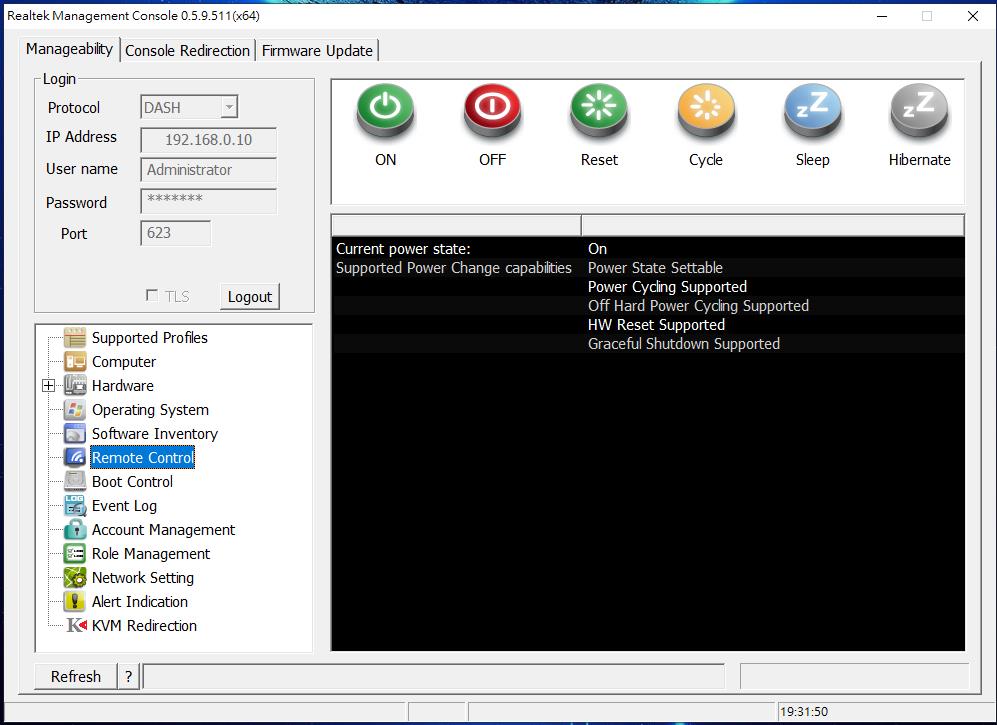
Task: Click the Password field
Action: point(209,201)
